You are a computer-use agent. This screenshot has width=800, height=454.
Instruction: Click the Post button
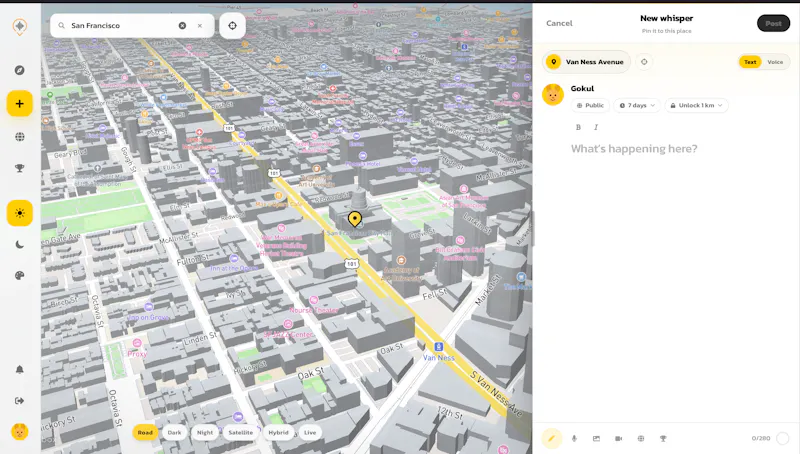tap(773, 23)
